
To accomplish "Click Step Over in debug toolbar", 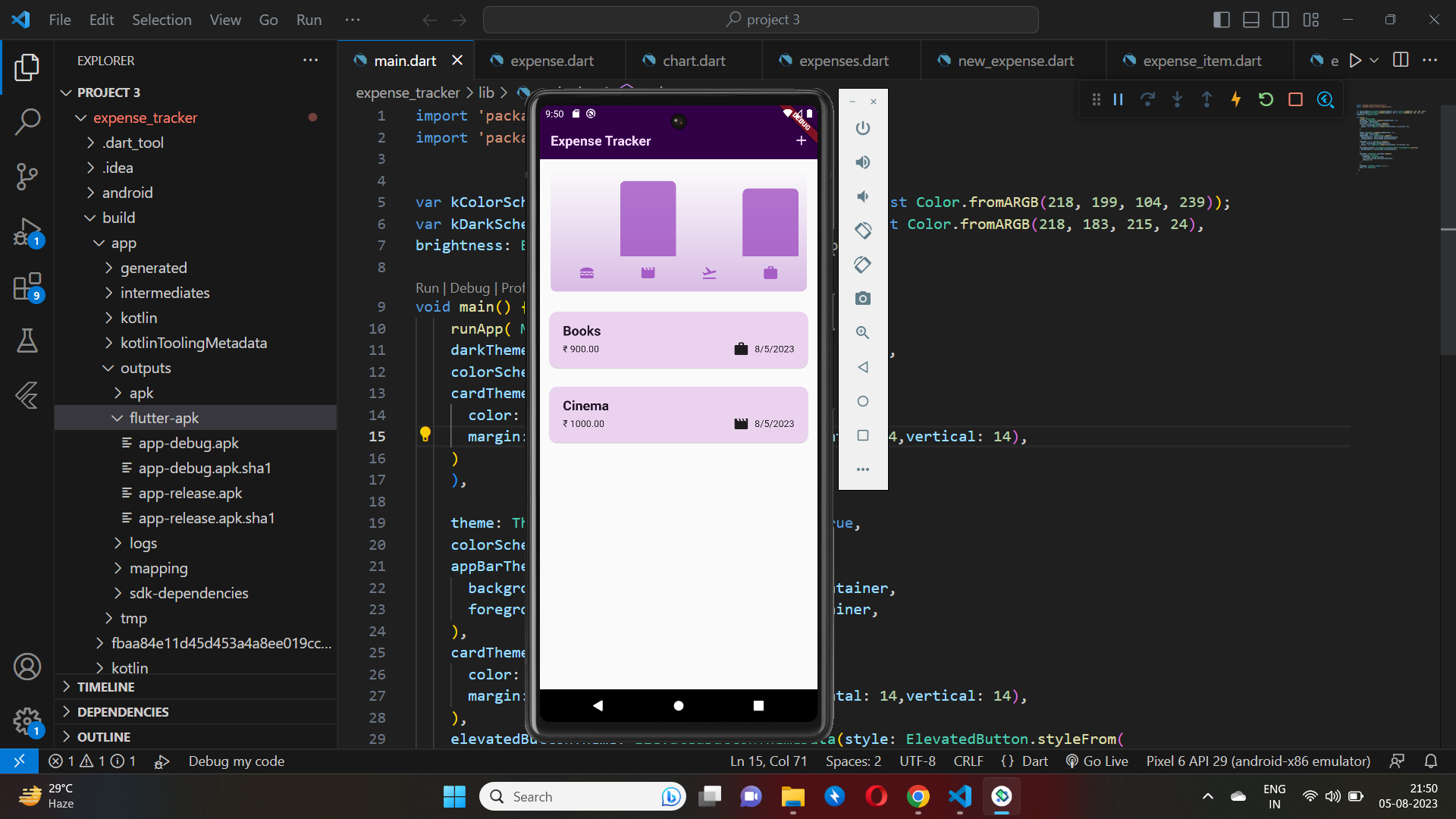I will pyautogui.click(x=1147, y=99).
